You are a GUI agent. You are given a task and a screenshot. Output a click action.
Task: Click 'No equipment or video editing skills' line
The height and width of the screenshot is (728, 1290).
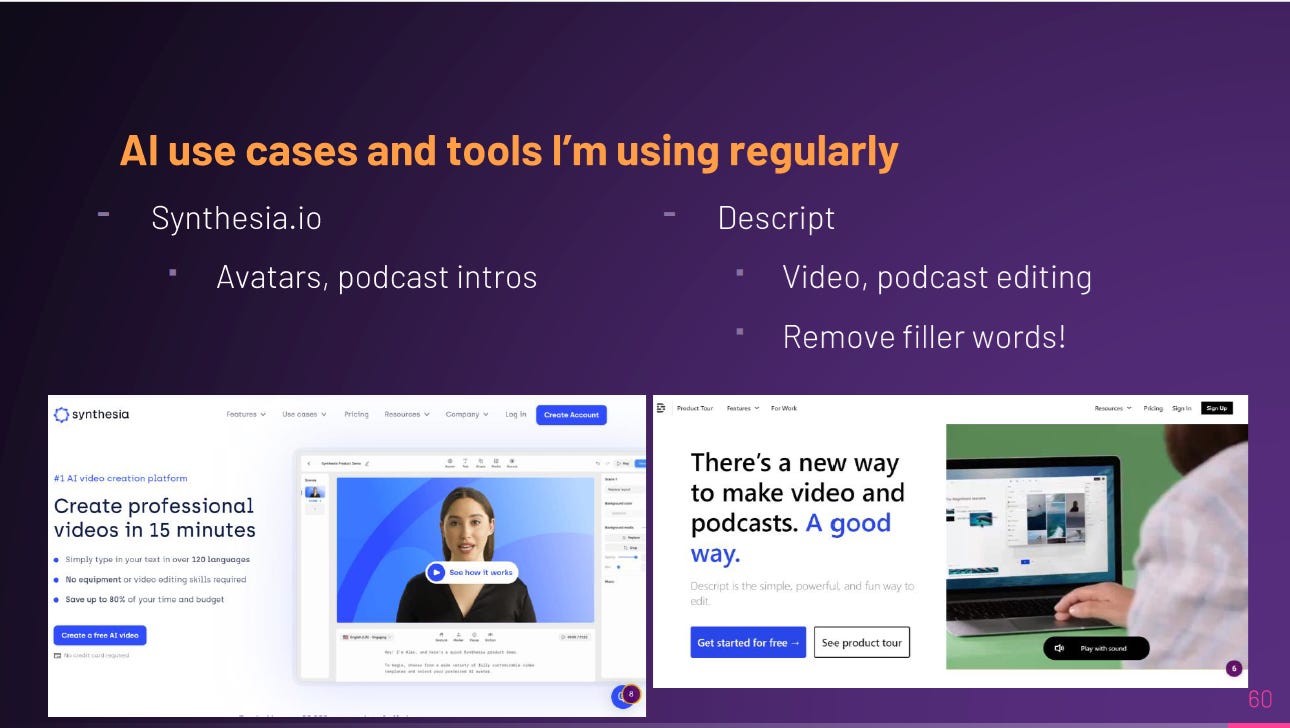pyautogui.click(x=156, y=579)
